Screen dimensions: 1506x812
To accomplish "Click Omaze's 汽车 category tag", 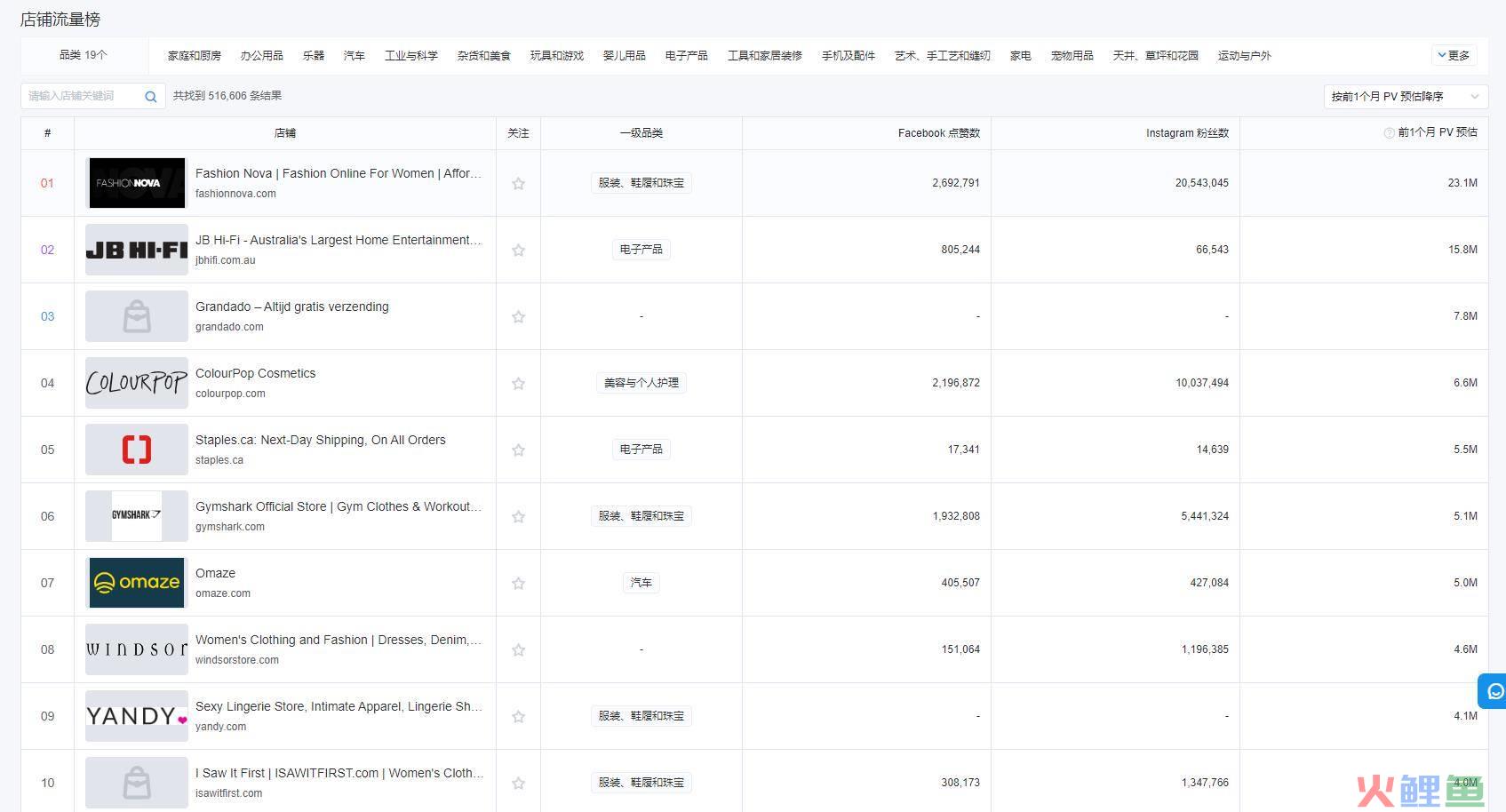I will (641, 583).
